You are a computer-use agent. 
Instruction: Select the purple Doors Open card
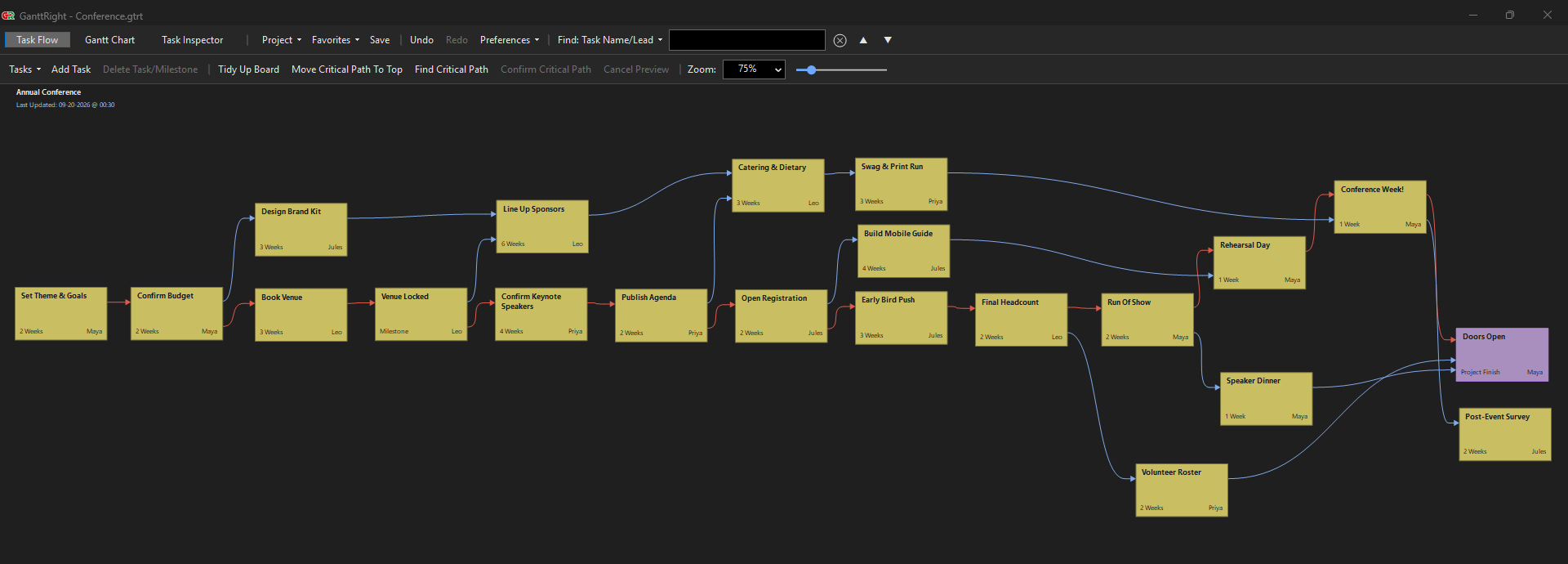click(1502, 355)
